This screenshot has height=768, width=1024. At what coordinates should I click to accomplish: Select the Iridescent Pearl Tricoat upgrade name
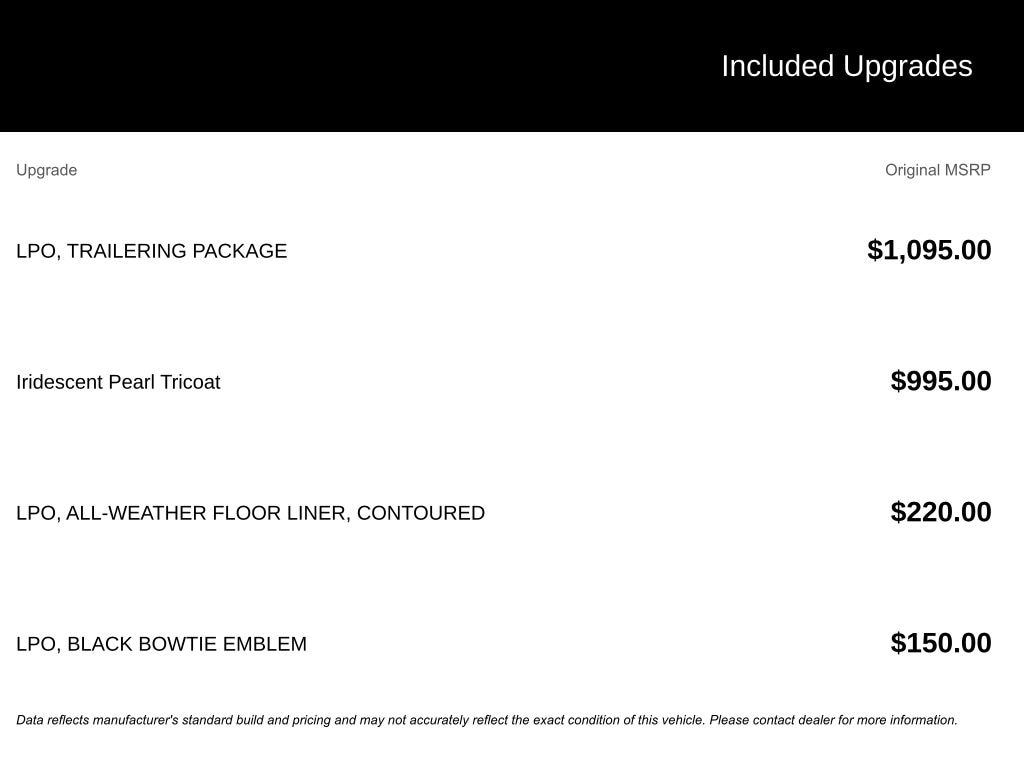[118, 382]
